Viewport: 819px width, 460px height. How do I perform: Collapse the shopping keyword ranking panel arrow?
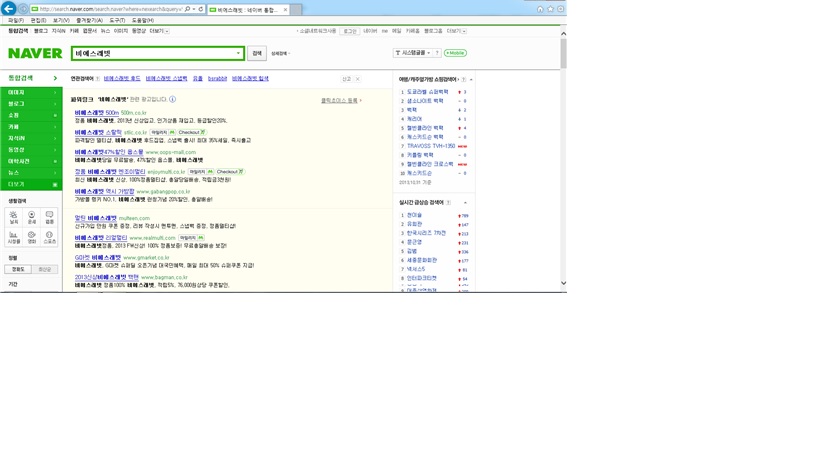point(471,79)
